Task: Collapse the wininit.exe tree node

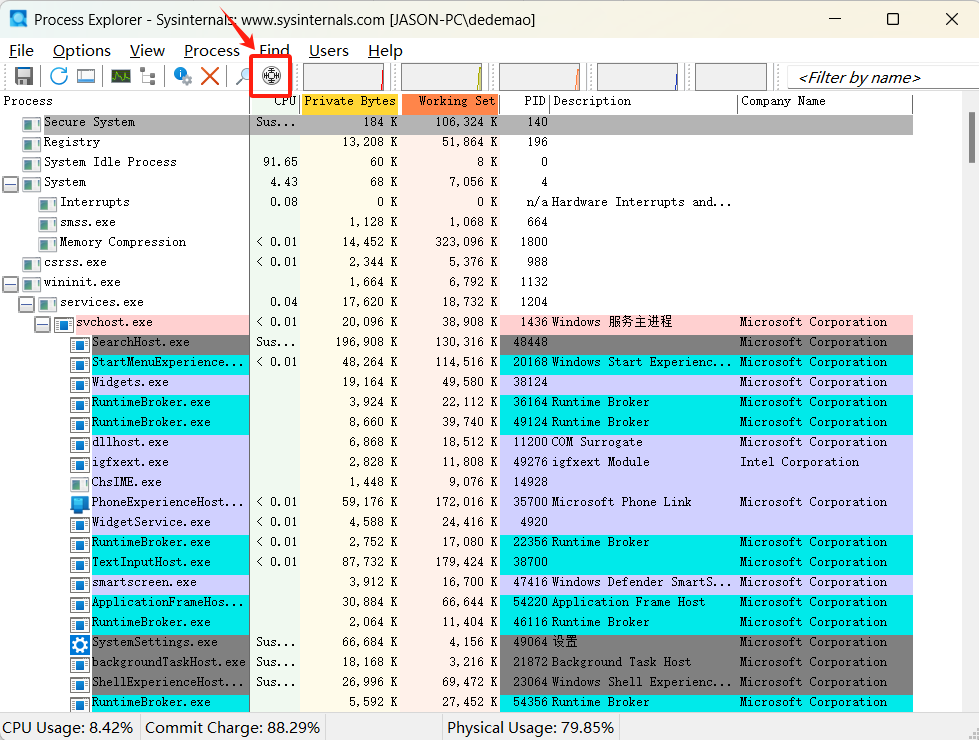Action: 11,284
